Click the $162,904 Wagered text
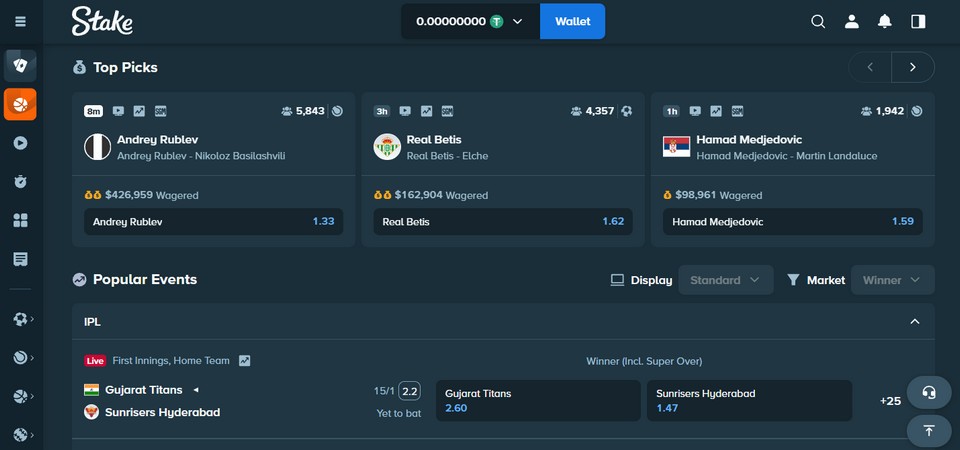Image resolution: width=960 pixels, height=450 pixels. tap(441, 195)
